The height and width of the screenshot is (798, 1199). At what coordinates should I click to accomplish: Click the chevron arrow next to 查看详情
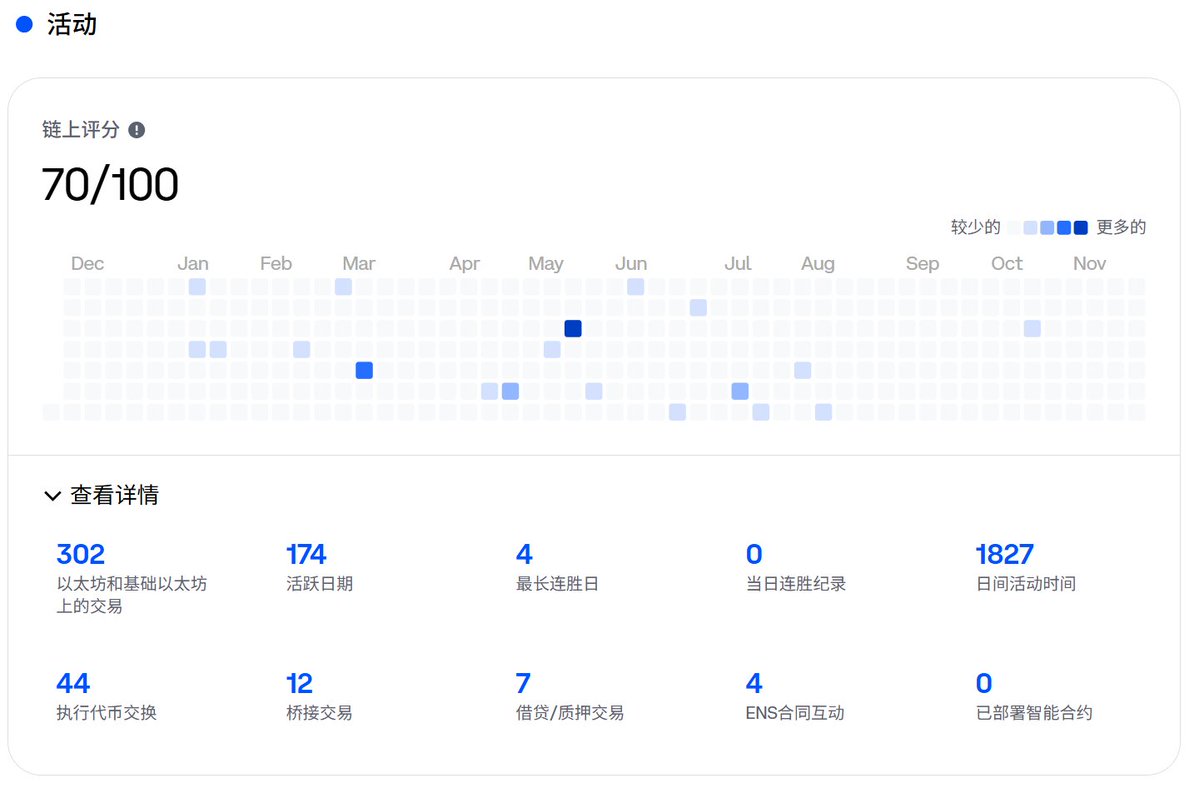point(53,495)
